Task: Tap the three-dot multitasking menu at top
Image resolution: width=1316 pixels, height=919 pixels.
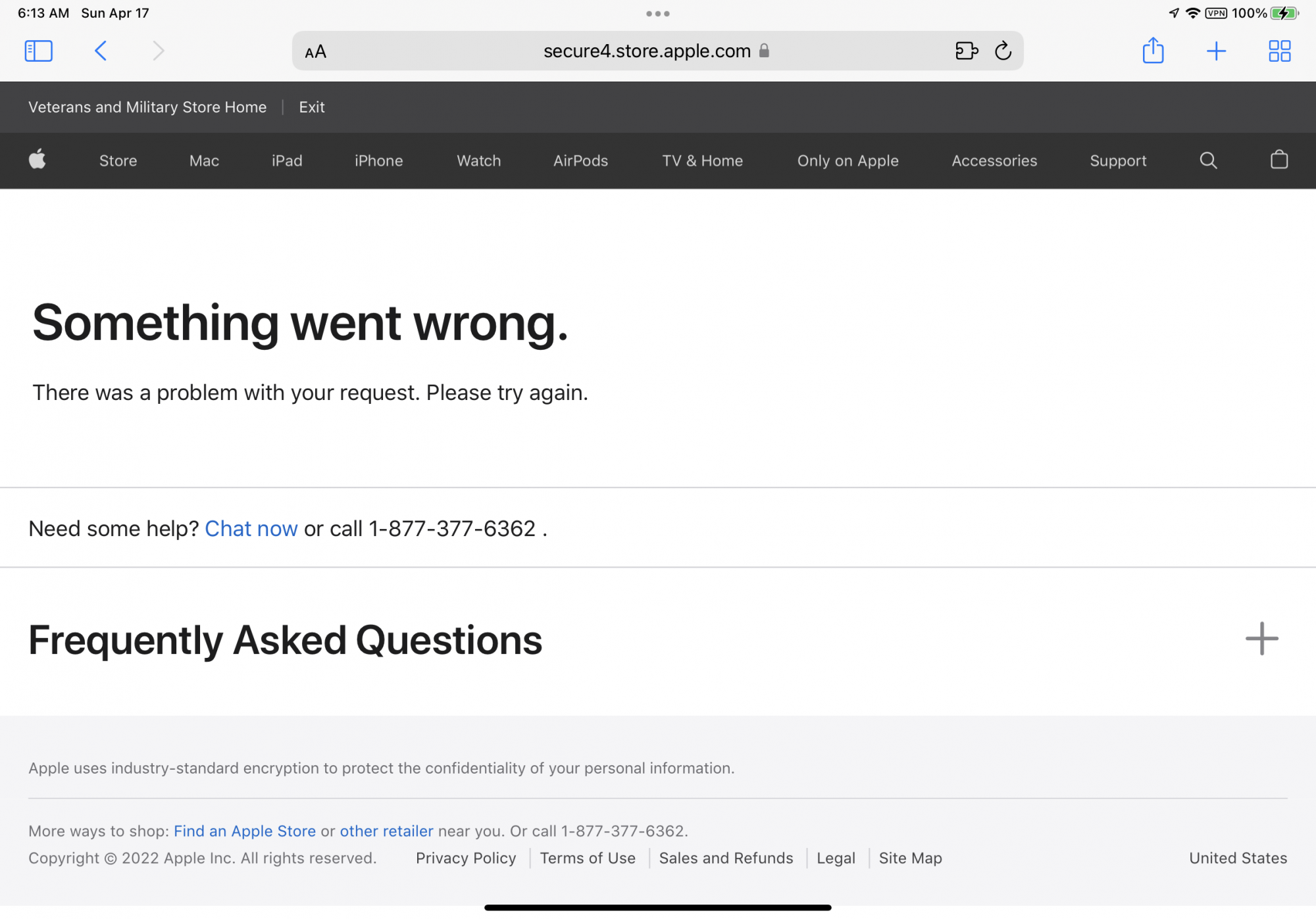Action: click(x=657, y=13)
